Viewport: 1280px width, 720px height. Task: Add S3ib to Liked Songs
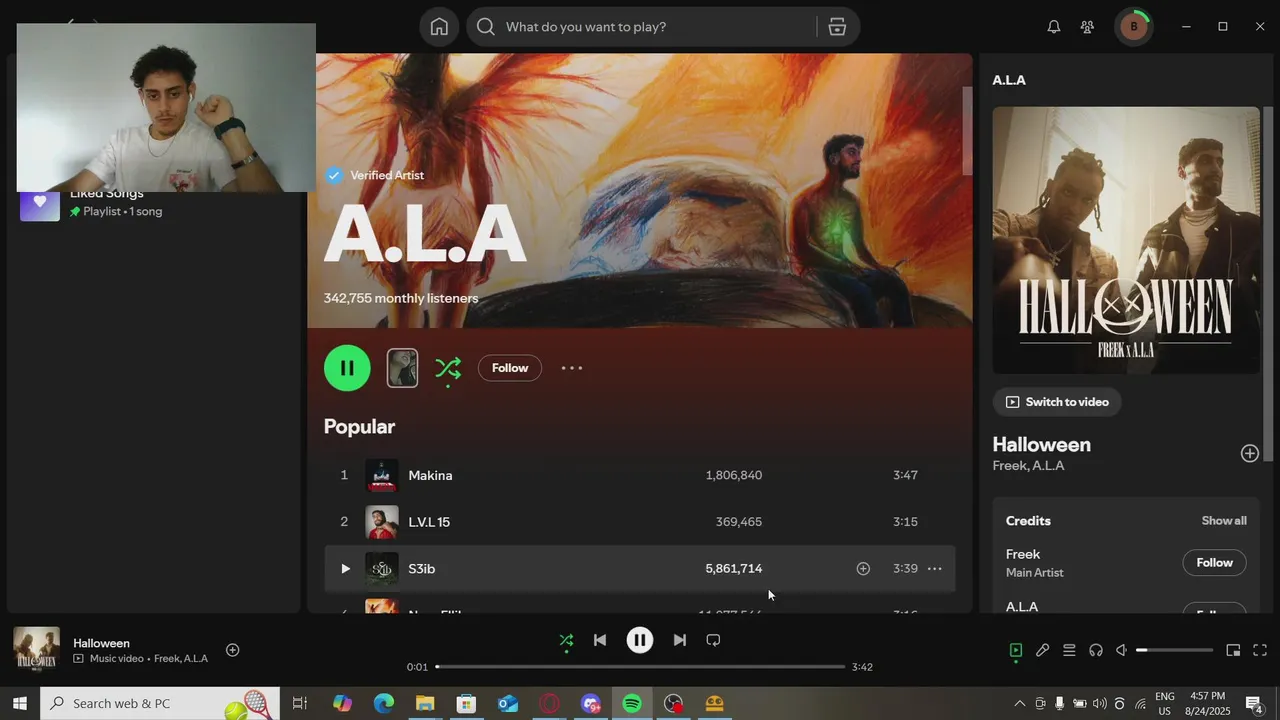(863, 569)
